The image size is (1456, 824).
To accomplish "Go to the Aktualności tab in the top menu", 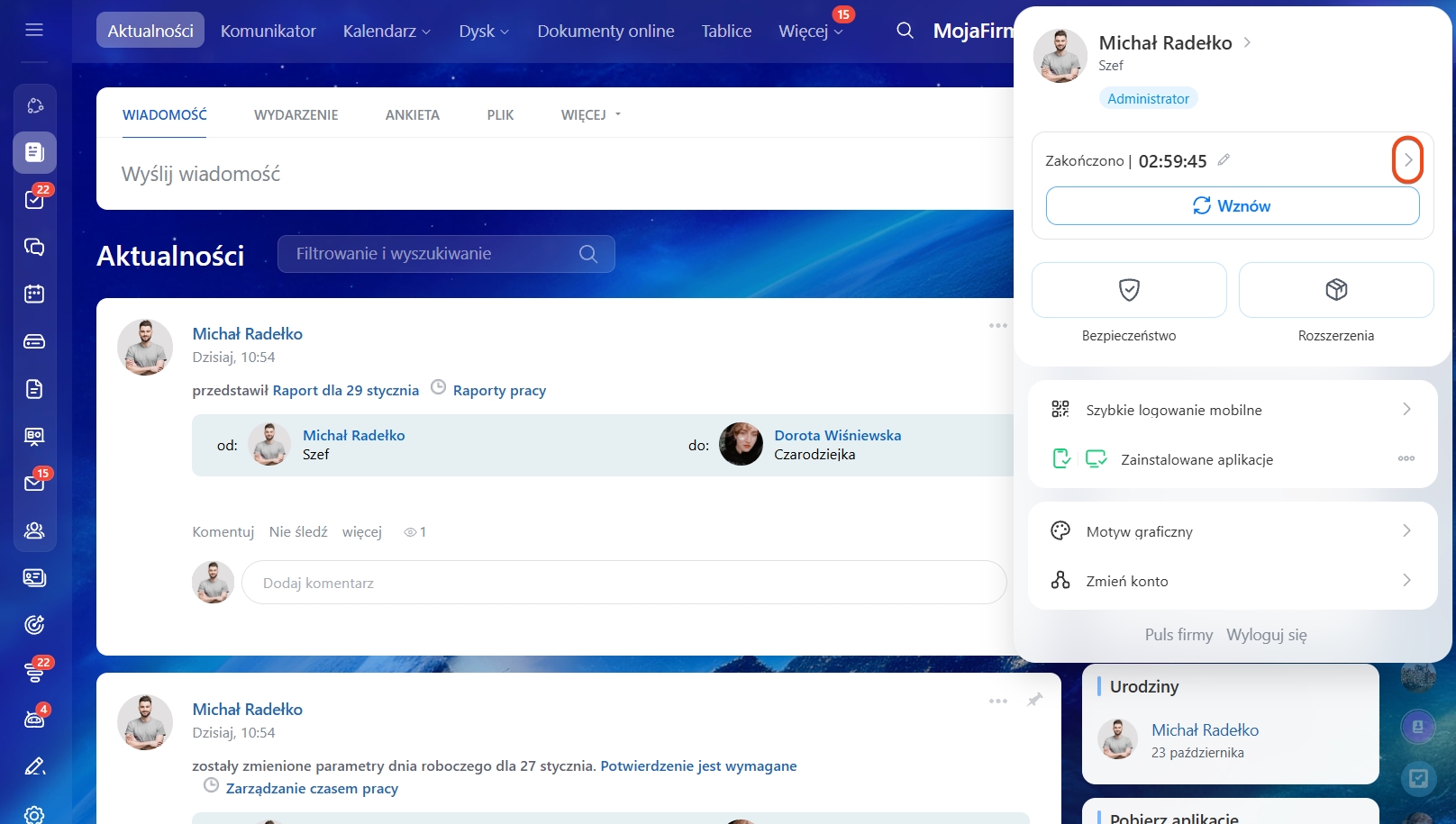I will pos(150,31).
